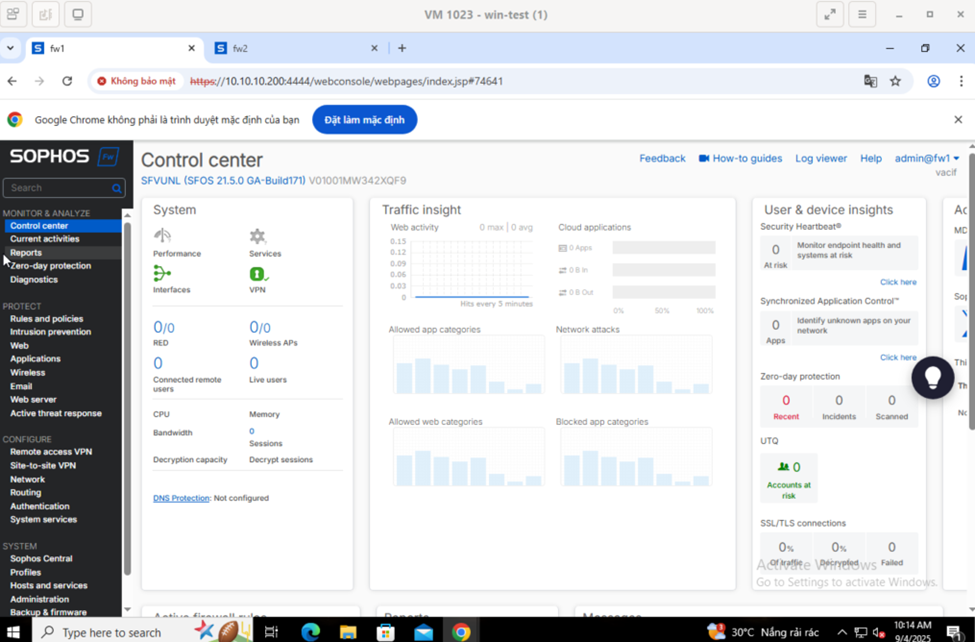Open the DNS Protection link
975x642 pixels.
(x=181, y=498)
